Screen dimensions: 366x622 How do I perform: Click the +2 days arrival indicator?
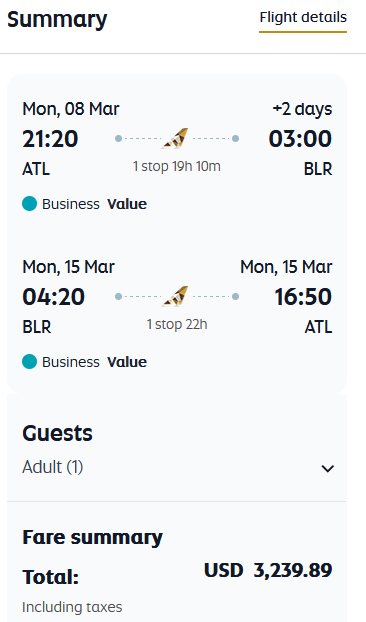coord(302,109)
